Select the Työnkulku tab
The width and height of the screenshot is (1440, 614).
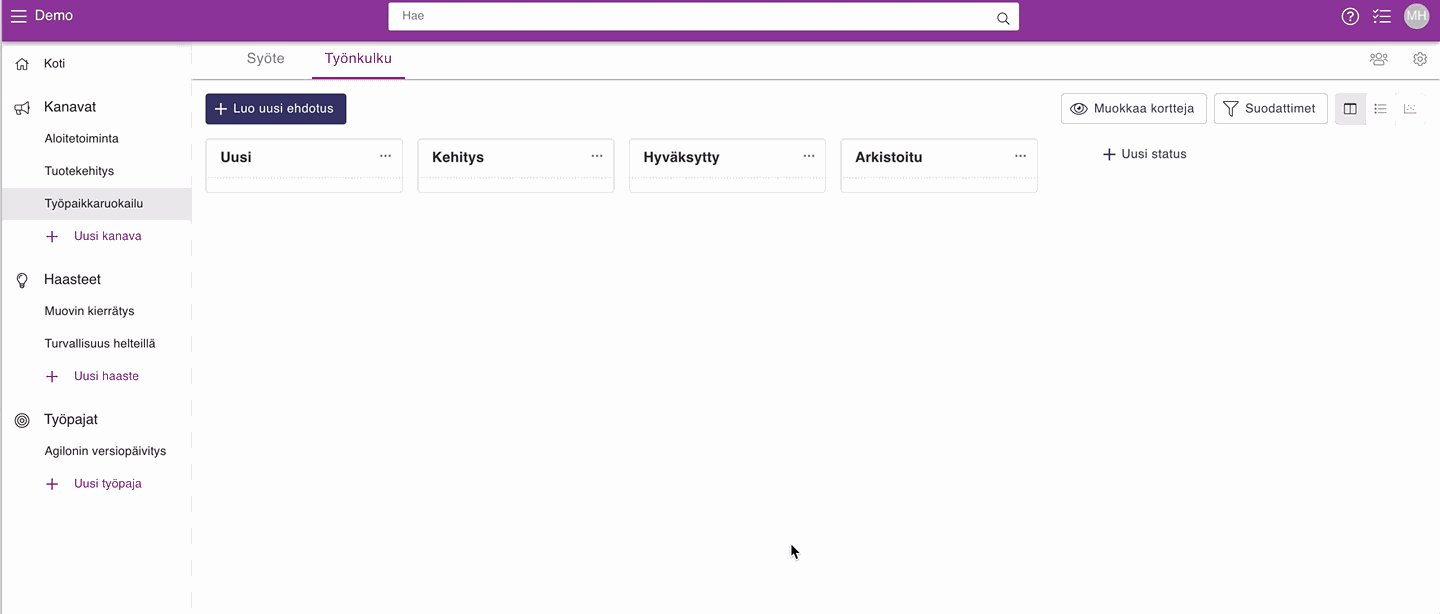point(358,59)
